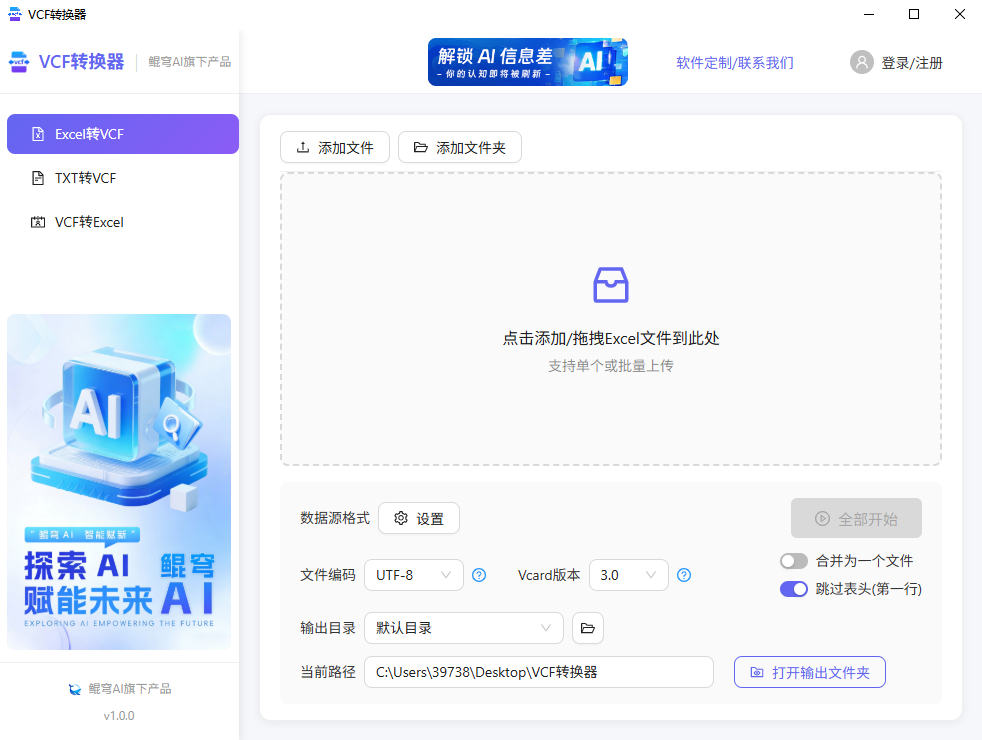This screenshot has width=982, height=740.
Task: Click the help icon beside Vcard版本
Action: click(x=684, y=575)
